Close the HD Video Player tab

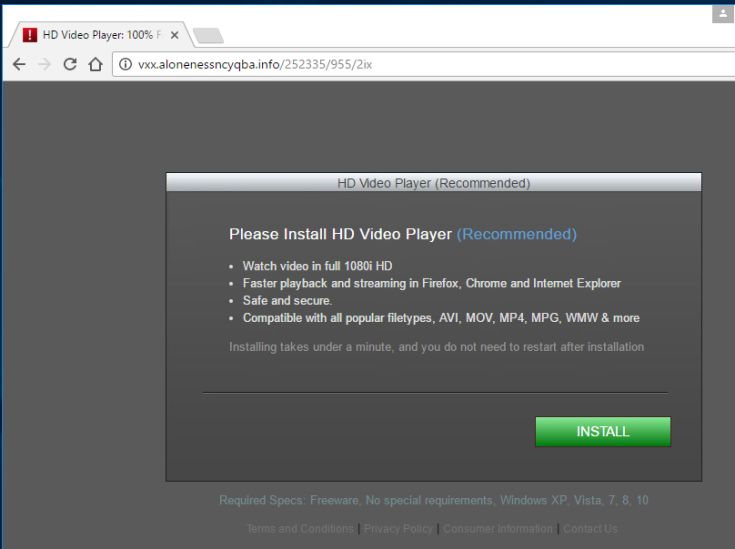[174, 35]
